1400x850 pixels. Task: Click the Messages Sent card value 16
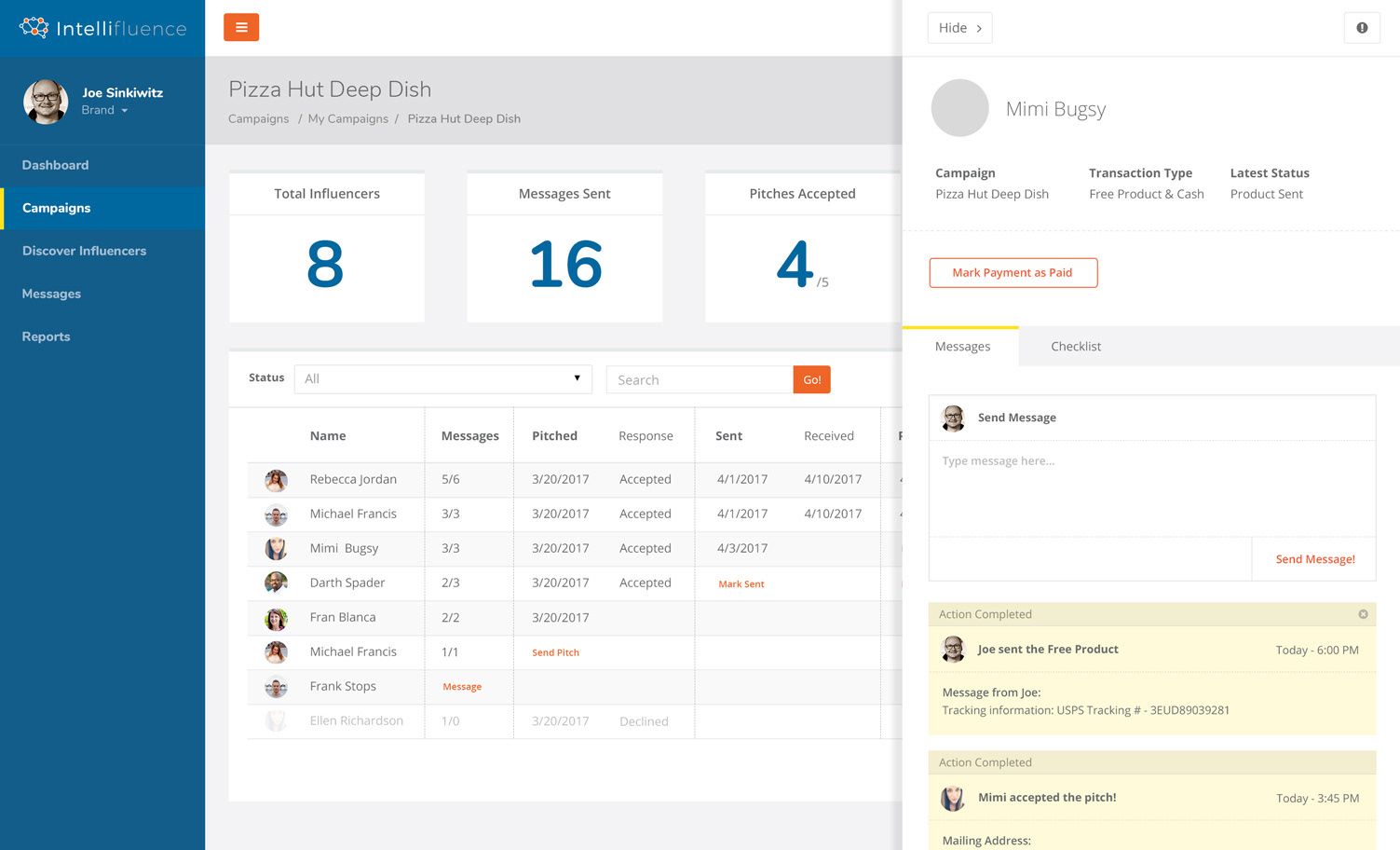565,265
